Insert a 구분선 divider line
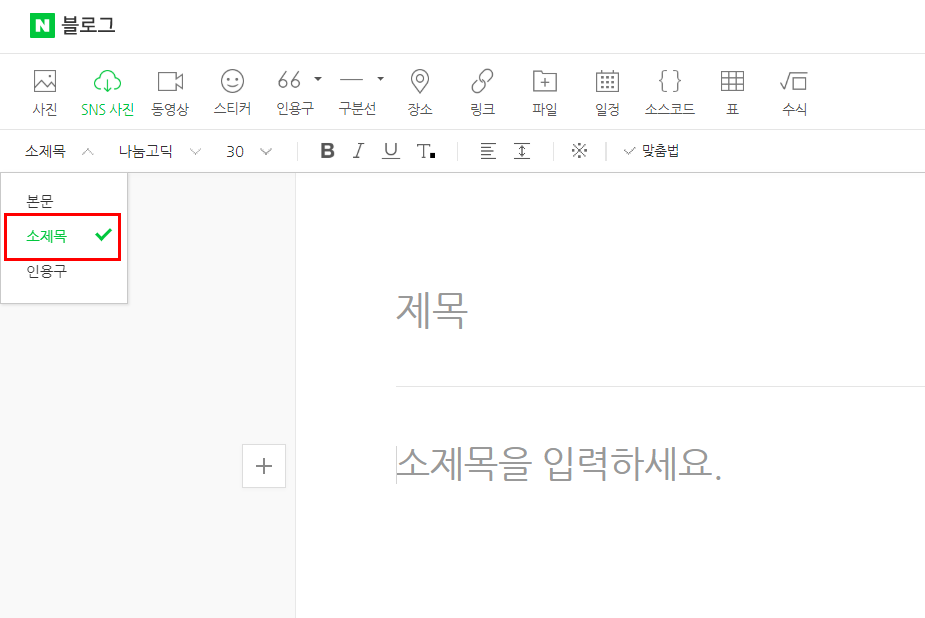Image resolution: width=925 pixels, height=618 pixels. click(356, 93)
